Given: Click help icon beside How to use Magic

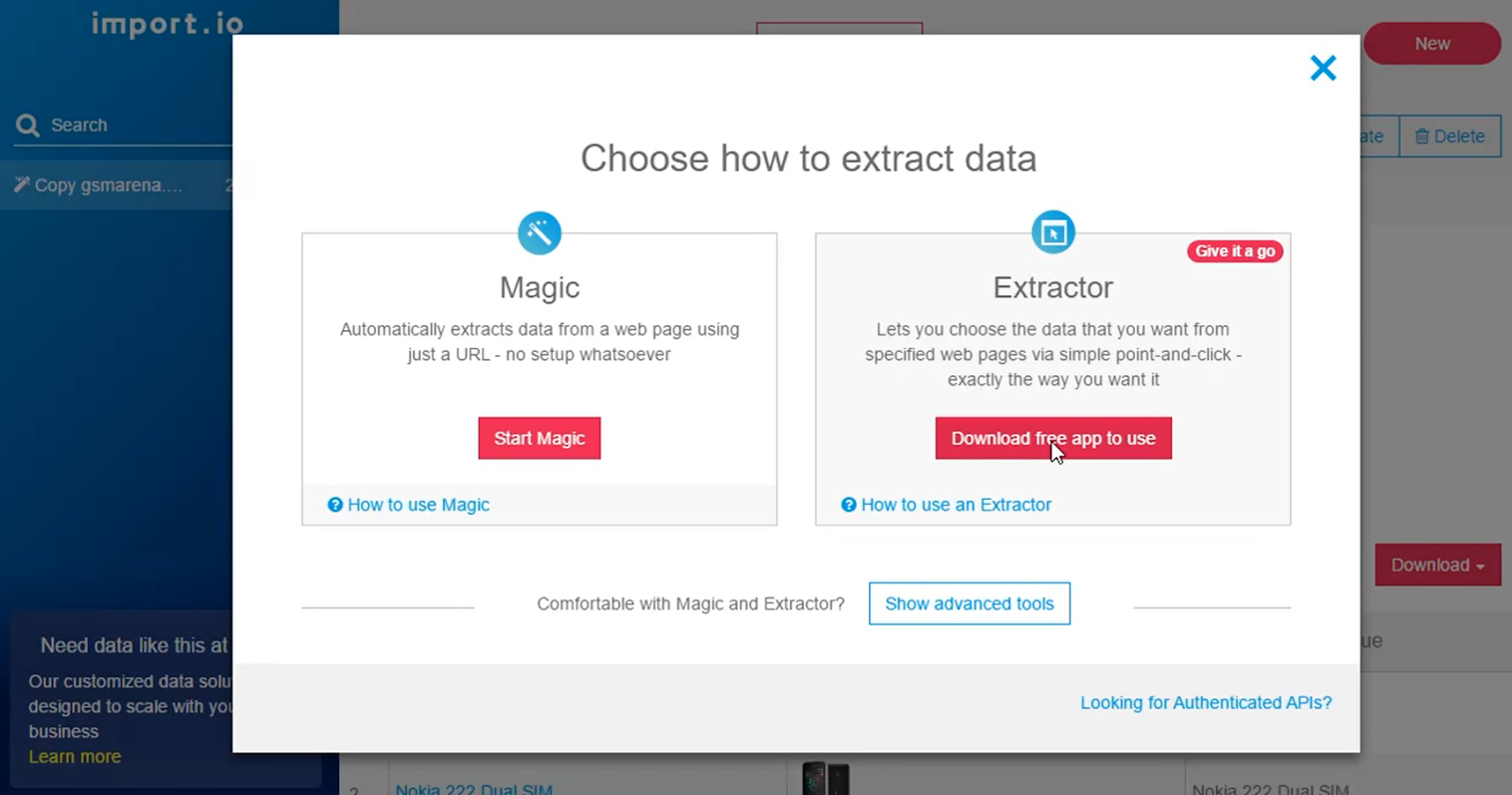Looking at the screenshot, I should (x=335, y=505).
